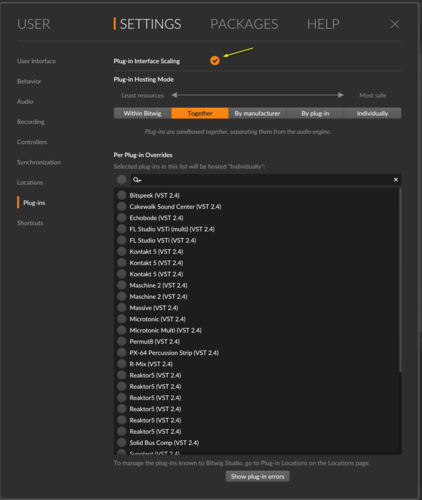
Task: Show plug-in errors
Action: click(258, 476)
